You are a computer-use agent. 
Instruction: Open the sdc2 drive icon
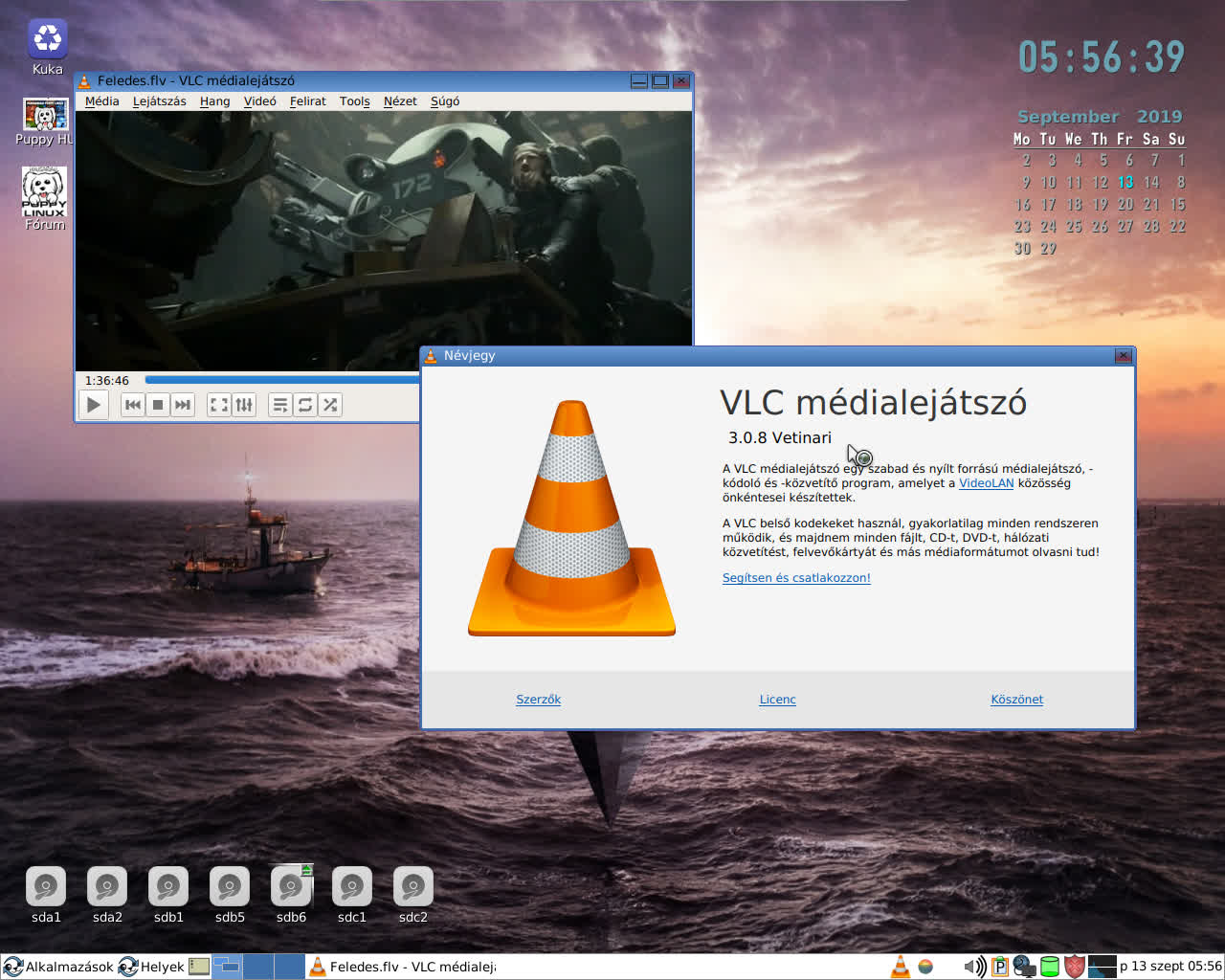[x=413, y=895]
